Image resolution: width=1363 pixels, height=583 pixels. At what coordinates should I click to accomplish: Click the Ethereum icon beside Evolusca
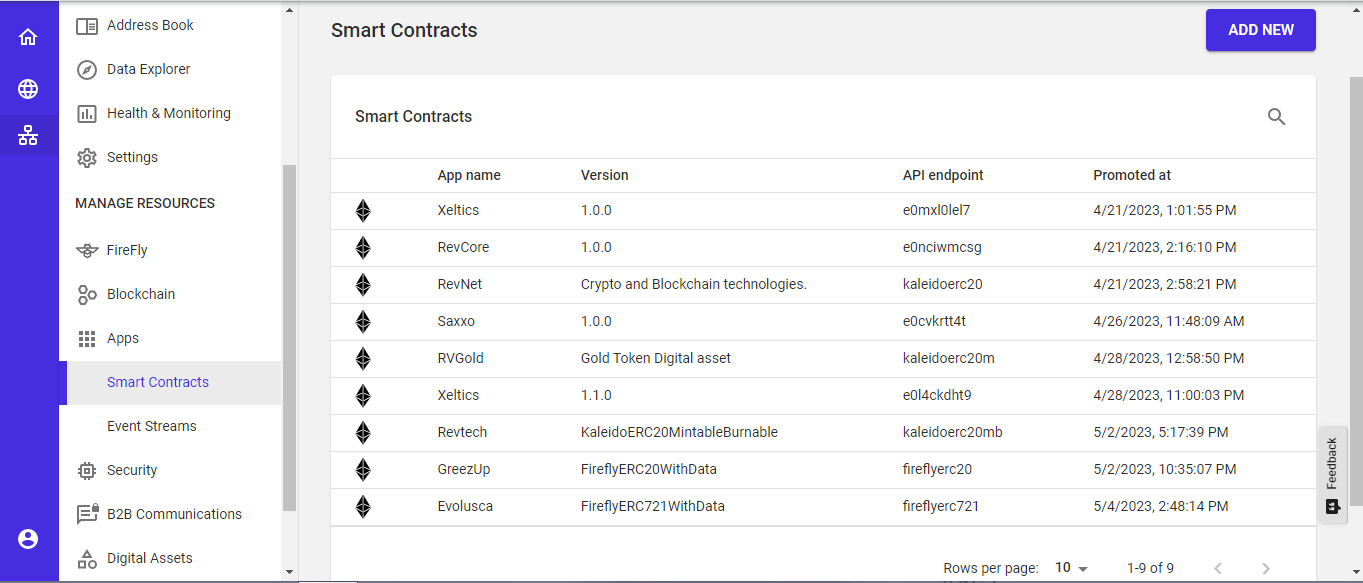tap(363, 507)
